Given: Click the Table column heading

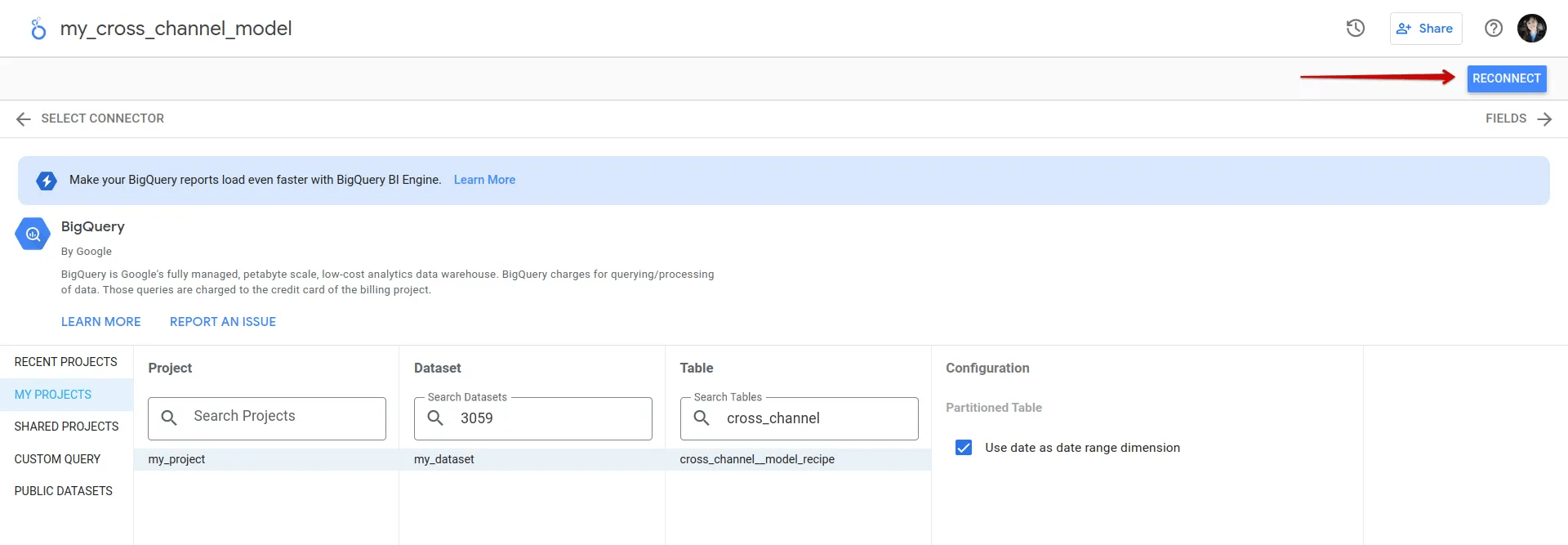Looking at the screenshot, I should 697,369.
